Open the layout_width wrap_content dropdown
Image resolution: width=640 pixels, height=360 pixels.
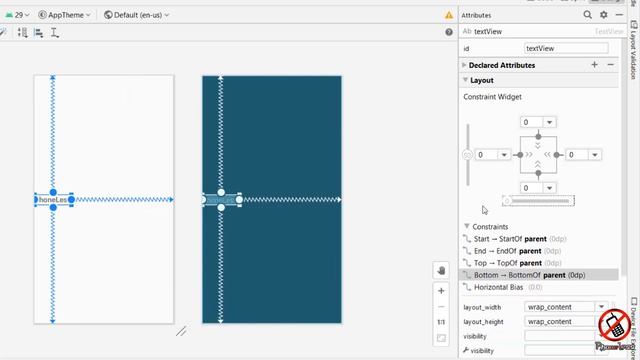point(601,307)
